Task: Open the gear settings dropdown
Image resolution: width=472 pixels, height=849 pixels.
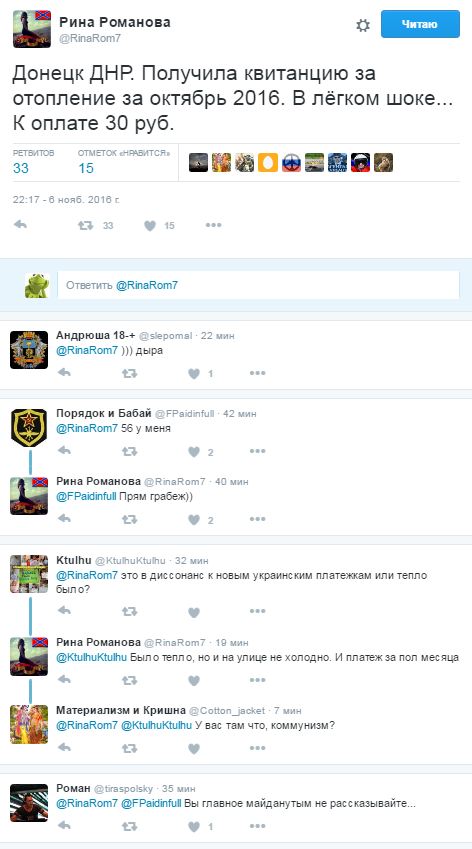Action: pyautogui.click(x=363, y=25)
